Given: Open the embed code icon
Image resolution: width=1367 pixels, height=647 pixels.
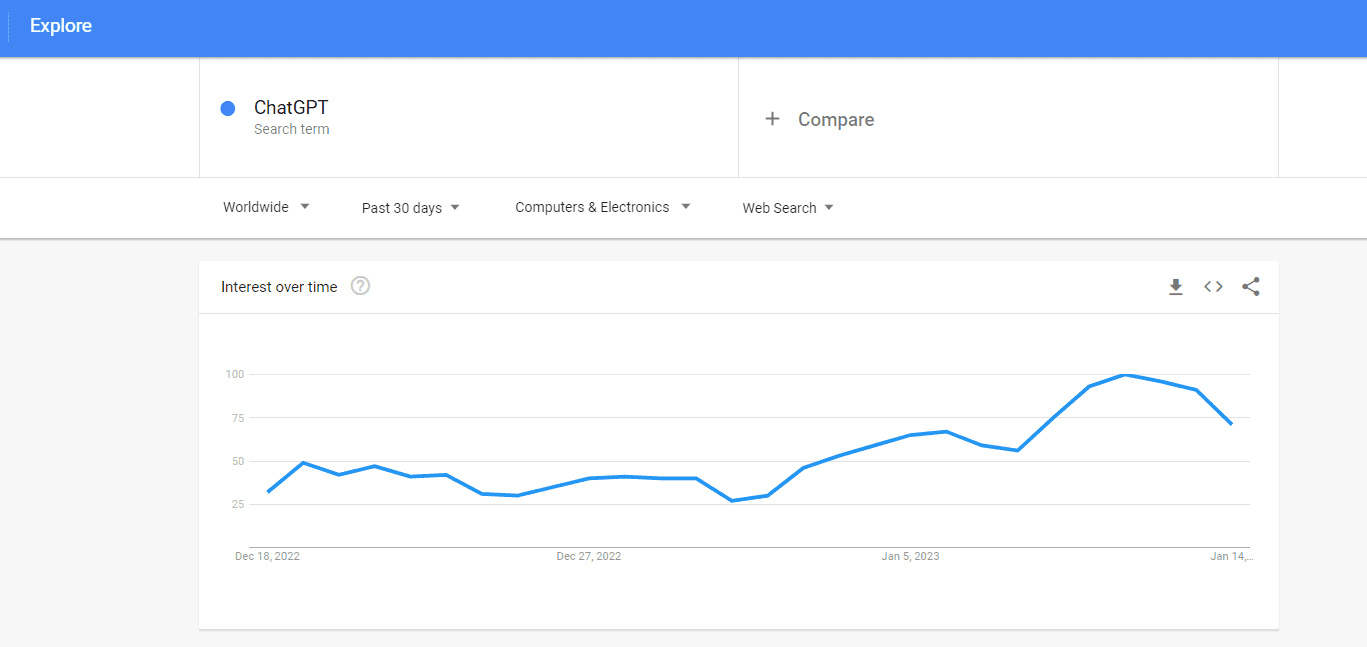Looking at the screenshot, I should 1213,287.
